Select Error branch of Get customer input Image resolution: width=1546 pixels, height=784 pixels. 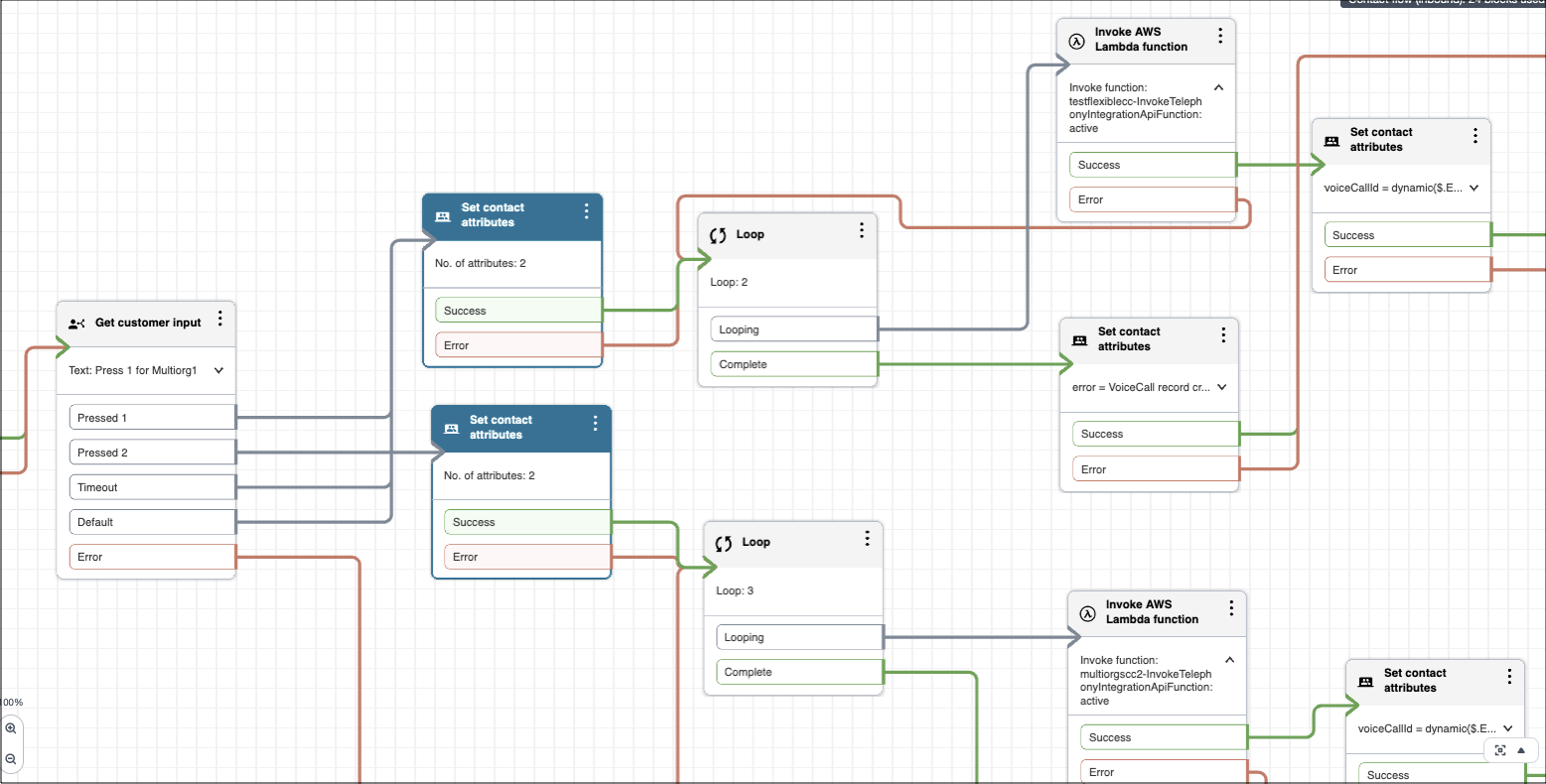(x=152, y=557)
